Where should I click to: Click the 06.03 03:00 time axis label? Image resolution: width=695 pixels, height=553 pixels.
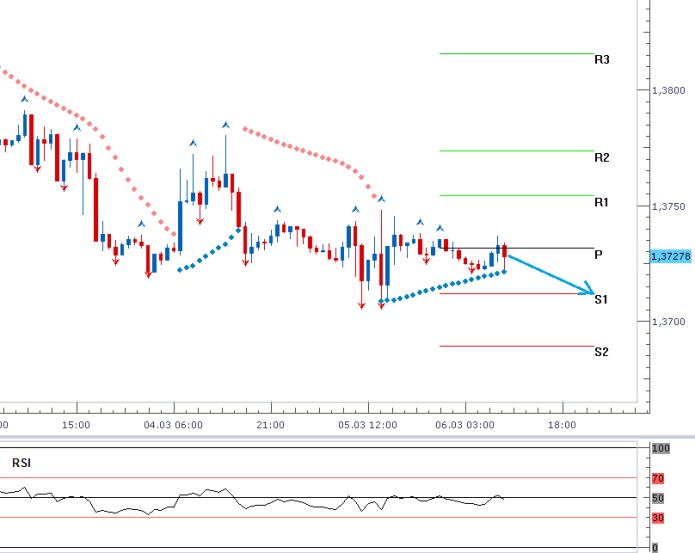point(465,425)
